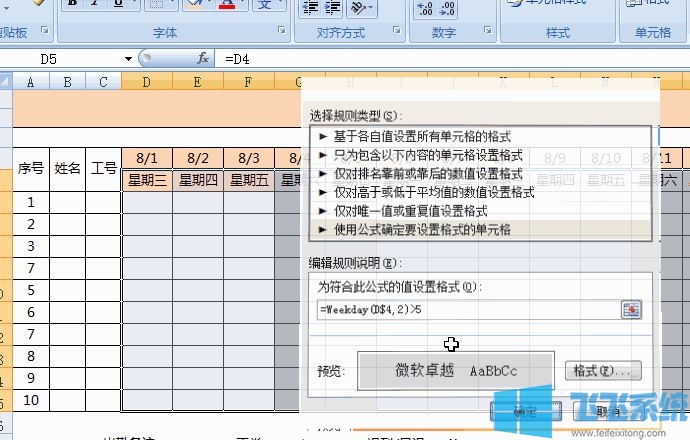The width and height of the screenshot is (690, 440).
Task: Click the 单元格 ribbon group label
Action: click(653, 33)
